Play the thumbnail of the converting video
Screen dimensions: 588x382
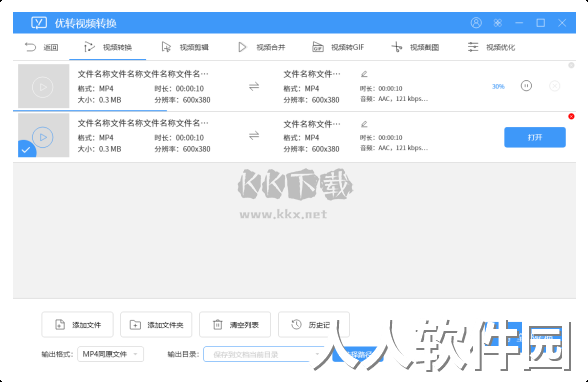(x=43, y=87)
